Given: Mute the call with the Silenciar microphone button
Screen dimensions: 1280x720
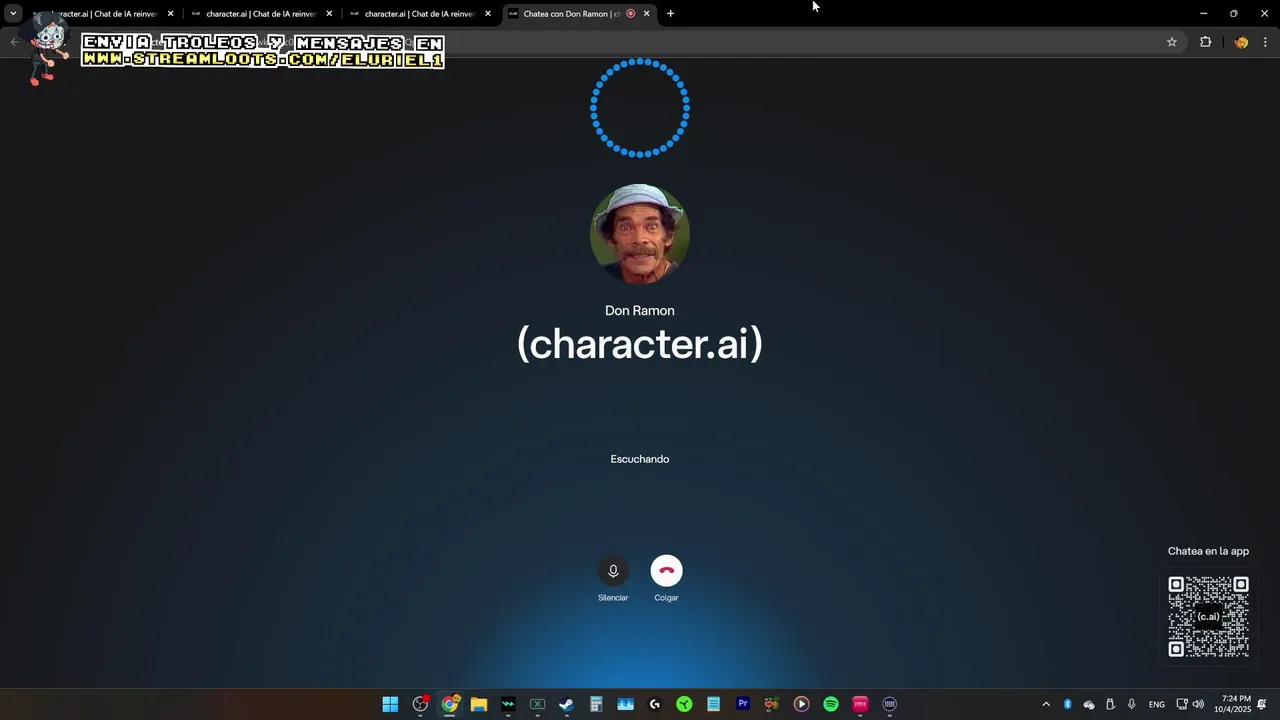Looking at the screenshot, I should 613,571.
